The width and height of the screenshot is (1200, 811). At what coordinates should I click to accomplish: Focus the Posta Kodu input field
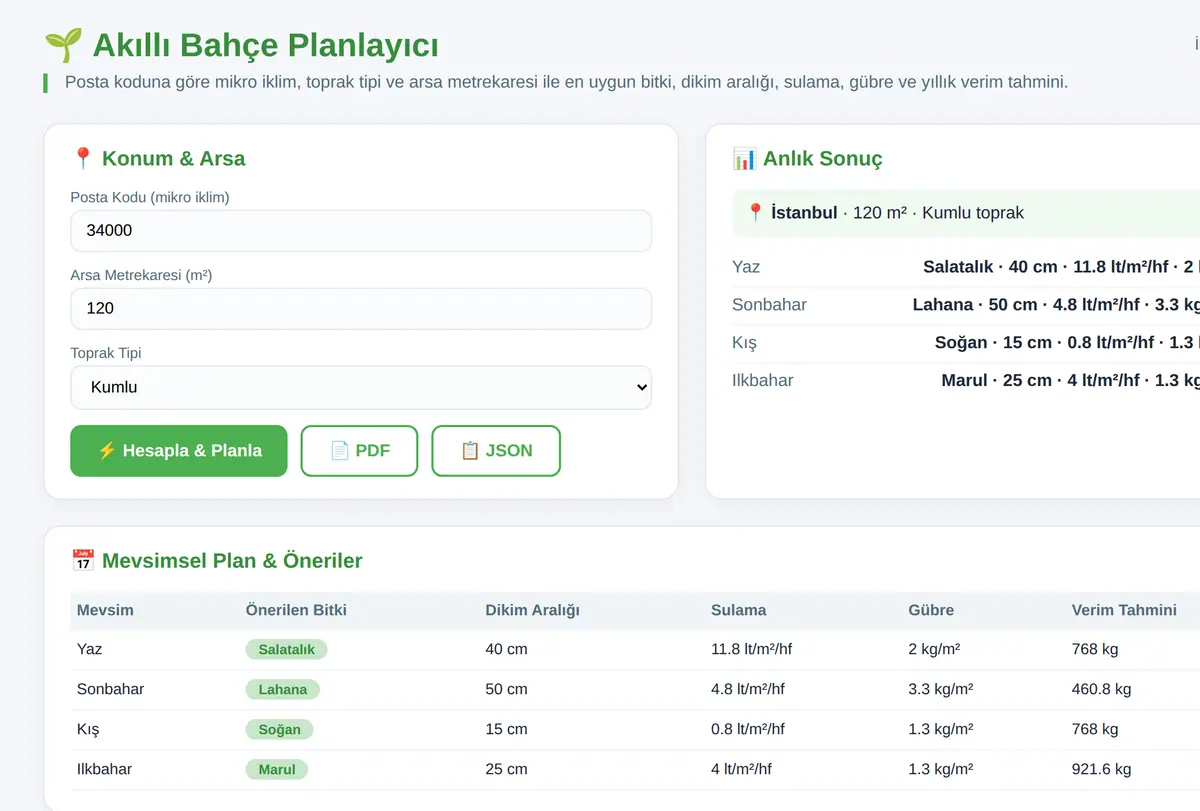click(361, 230)
